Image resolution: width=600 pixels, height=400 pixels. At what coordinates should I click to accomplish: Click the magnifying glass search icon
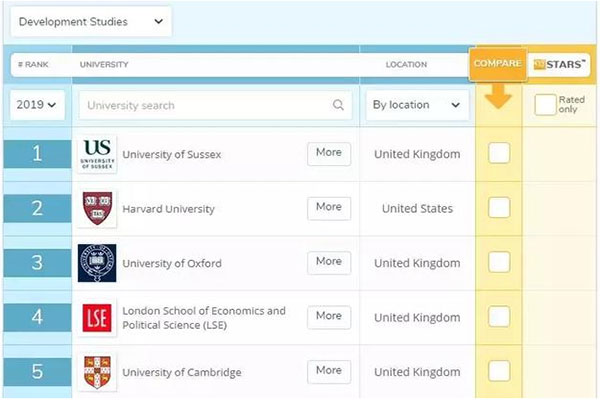(339, 105)
